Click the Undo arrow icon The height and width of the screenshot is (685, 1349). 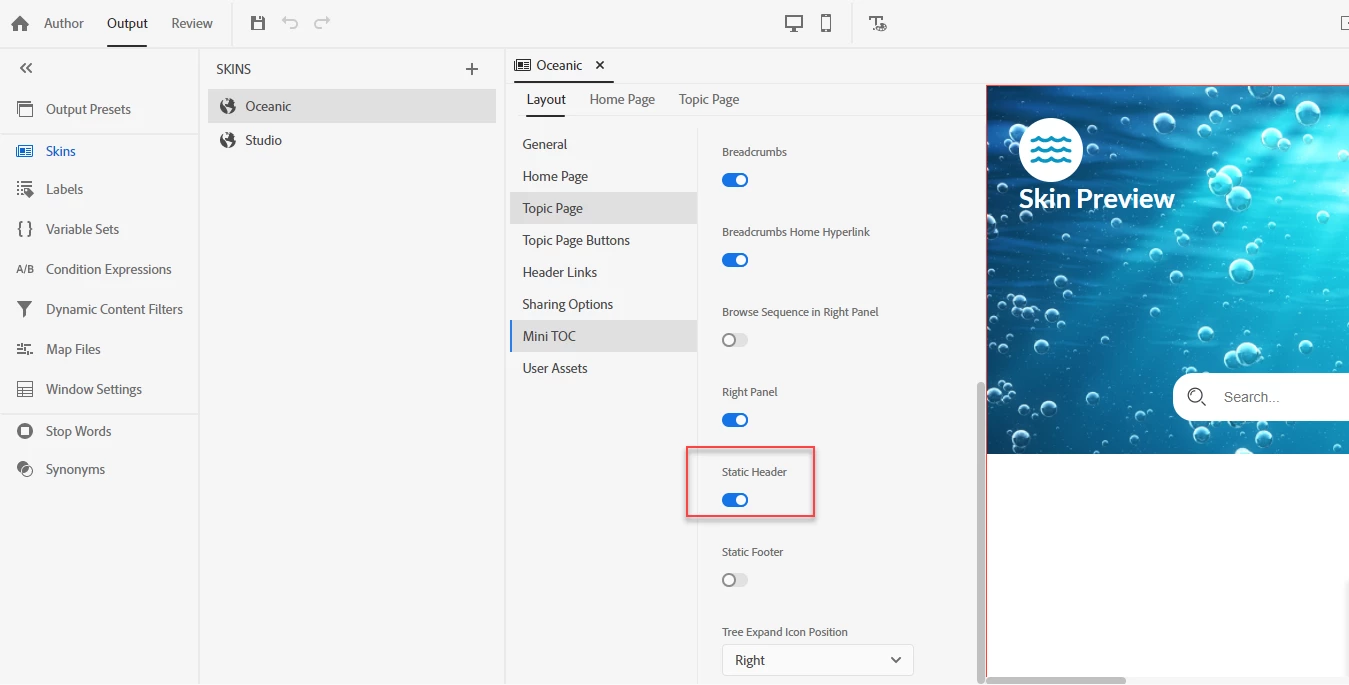tap(290, 23)
